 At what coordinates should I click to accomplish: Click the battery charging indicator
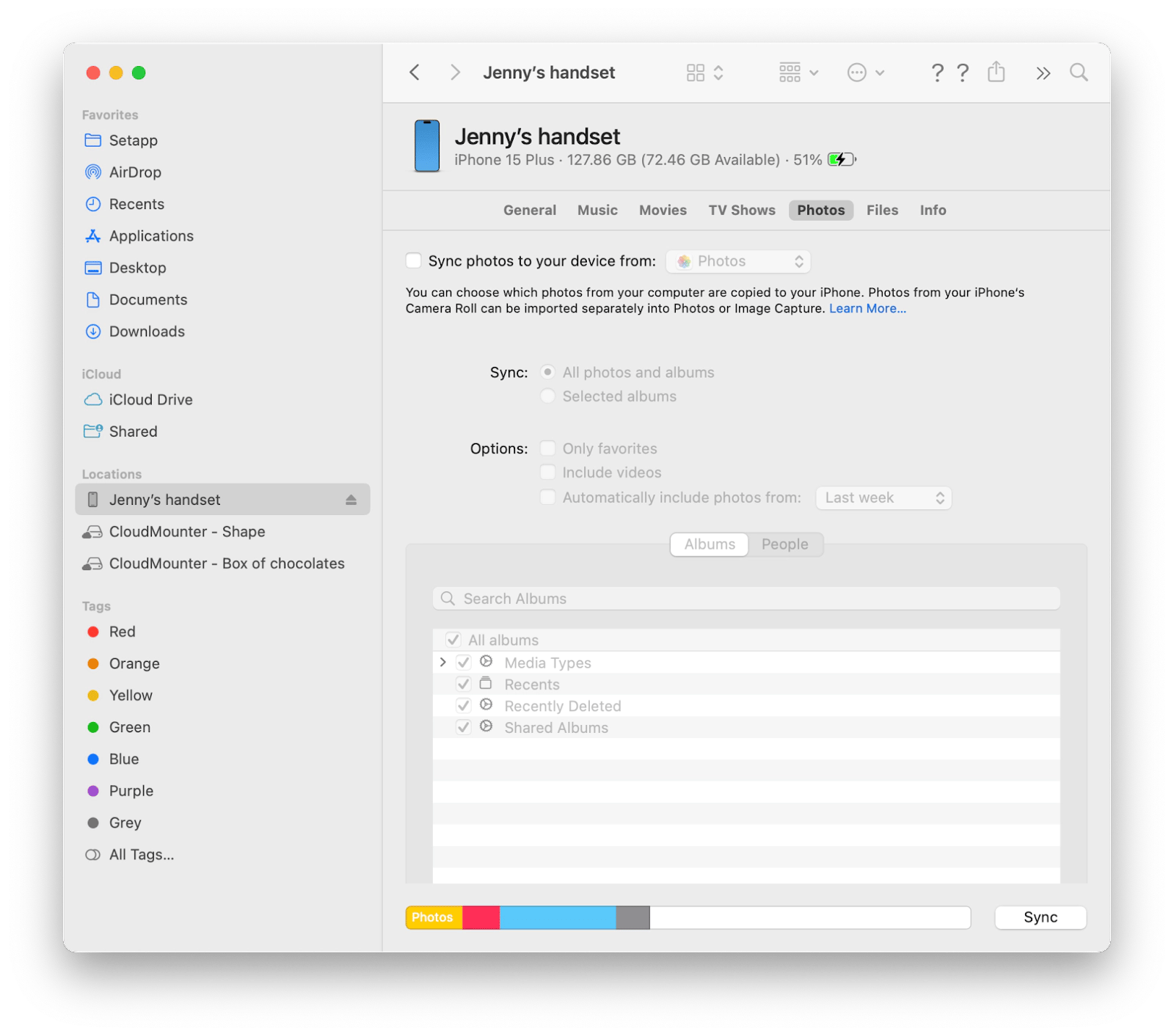[x=842, y=159]
